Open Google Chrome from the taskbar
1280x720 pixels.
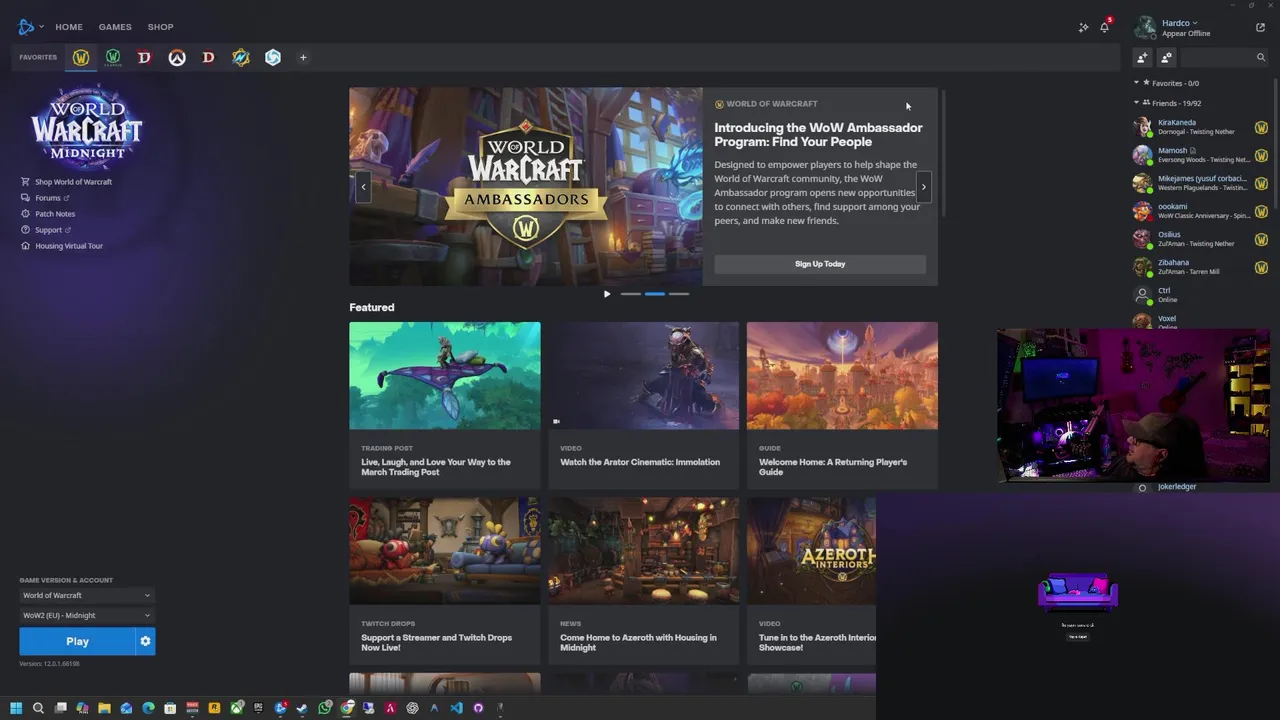pos(346,708)
